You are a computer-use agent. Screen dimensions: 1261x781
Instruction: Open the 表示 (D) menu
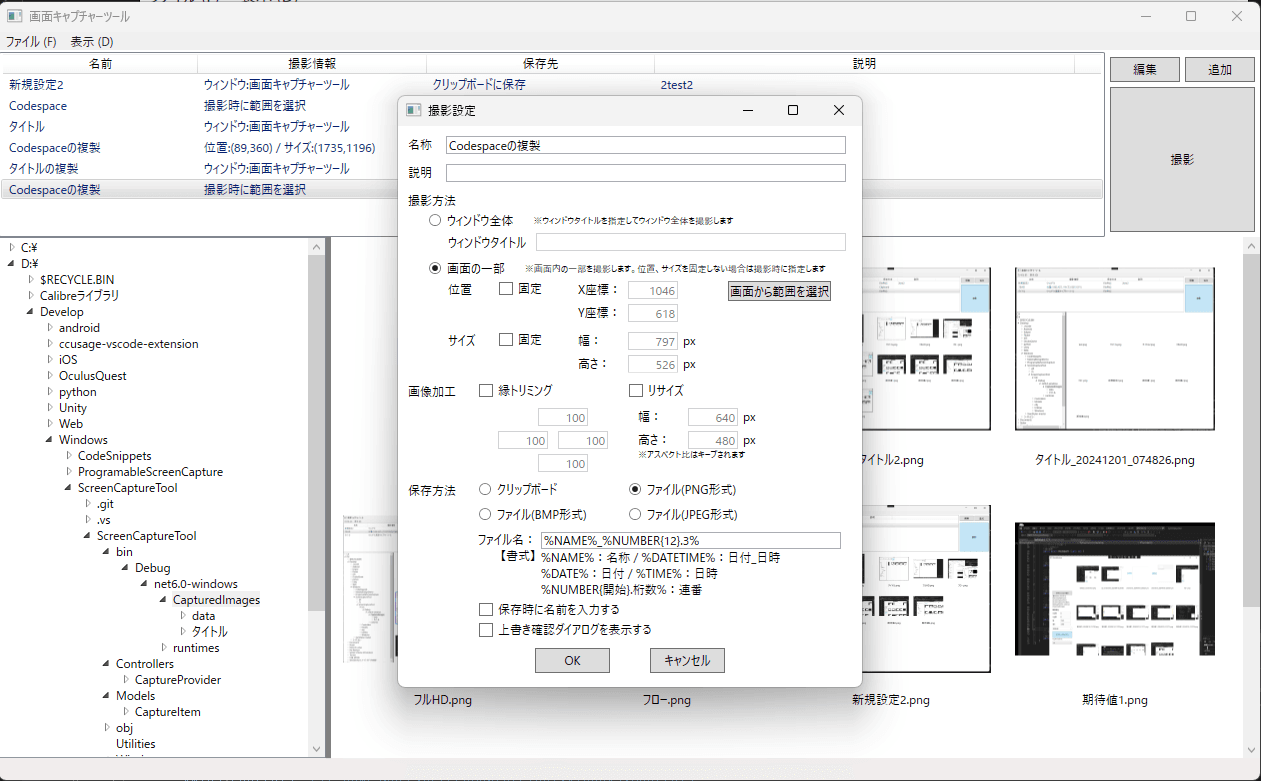[x=92, y=42]
